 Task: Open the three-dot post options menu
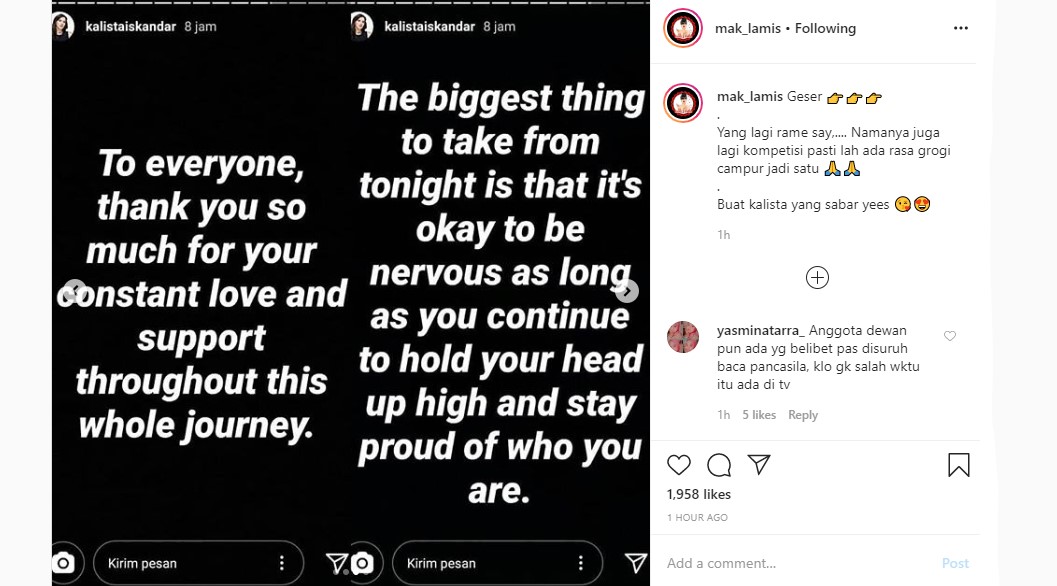961,29
